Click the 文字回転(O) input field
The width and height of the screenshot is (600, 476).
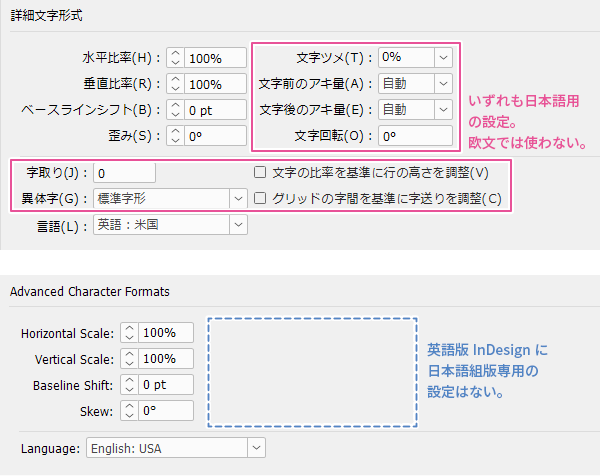coord(415,136)
